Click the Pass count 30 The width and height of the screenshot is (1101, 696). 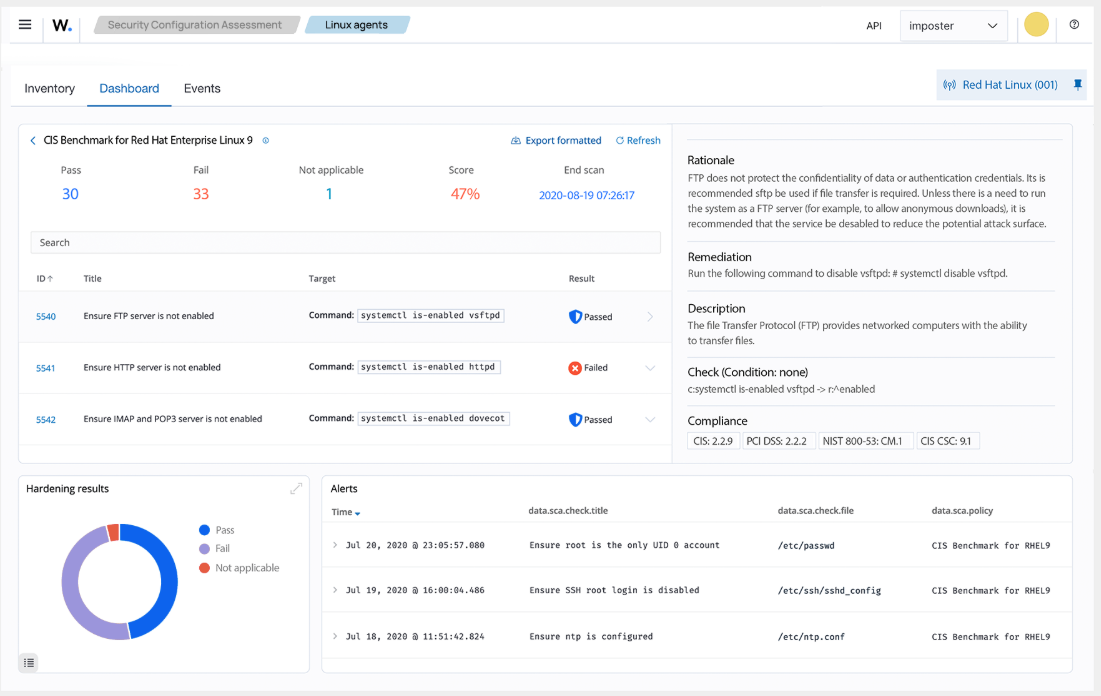pyautogui.click(x=70, y=194)
